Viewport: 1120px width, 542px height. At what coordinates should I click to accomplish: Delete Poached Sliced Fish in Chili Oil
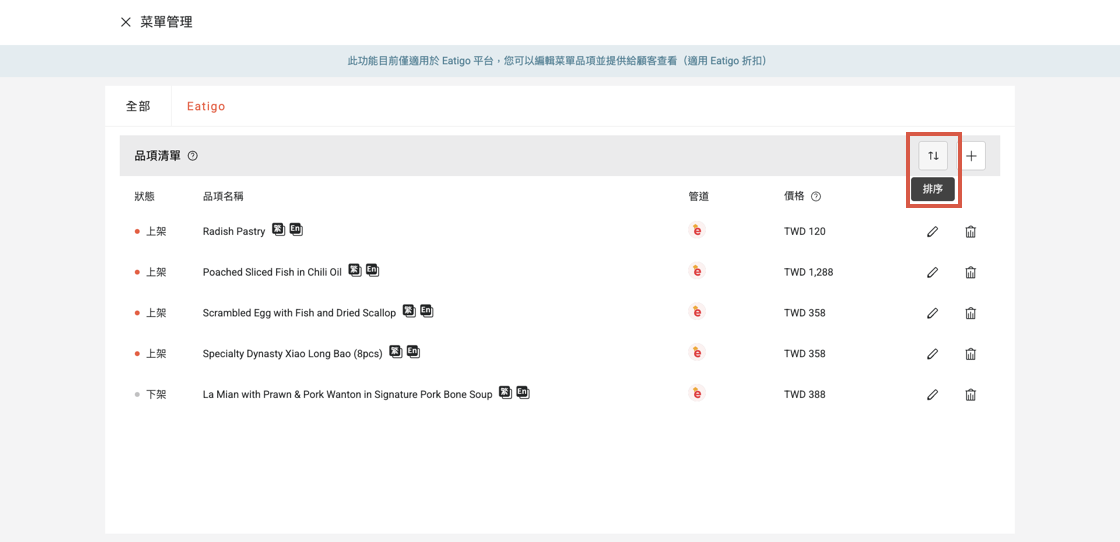[x=970, y=272]
